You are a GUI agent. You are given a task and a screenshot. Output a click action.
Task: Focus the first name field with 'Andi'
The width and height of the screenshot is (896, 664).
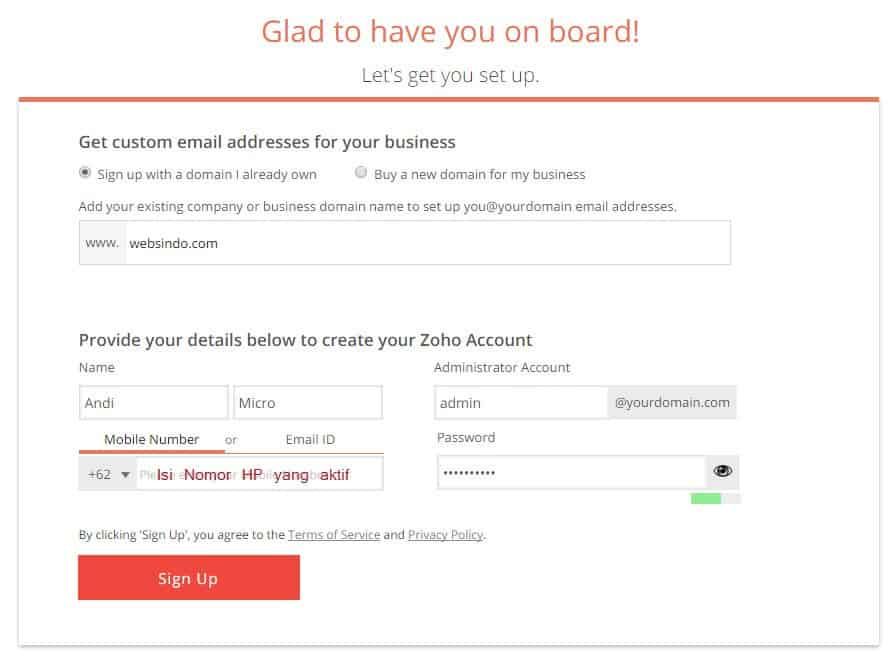click(153, 403)
